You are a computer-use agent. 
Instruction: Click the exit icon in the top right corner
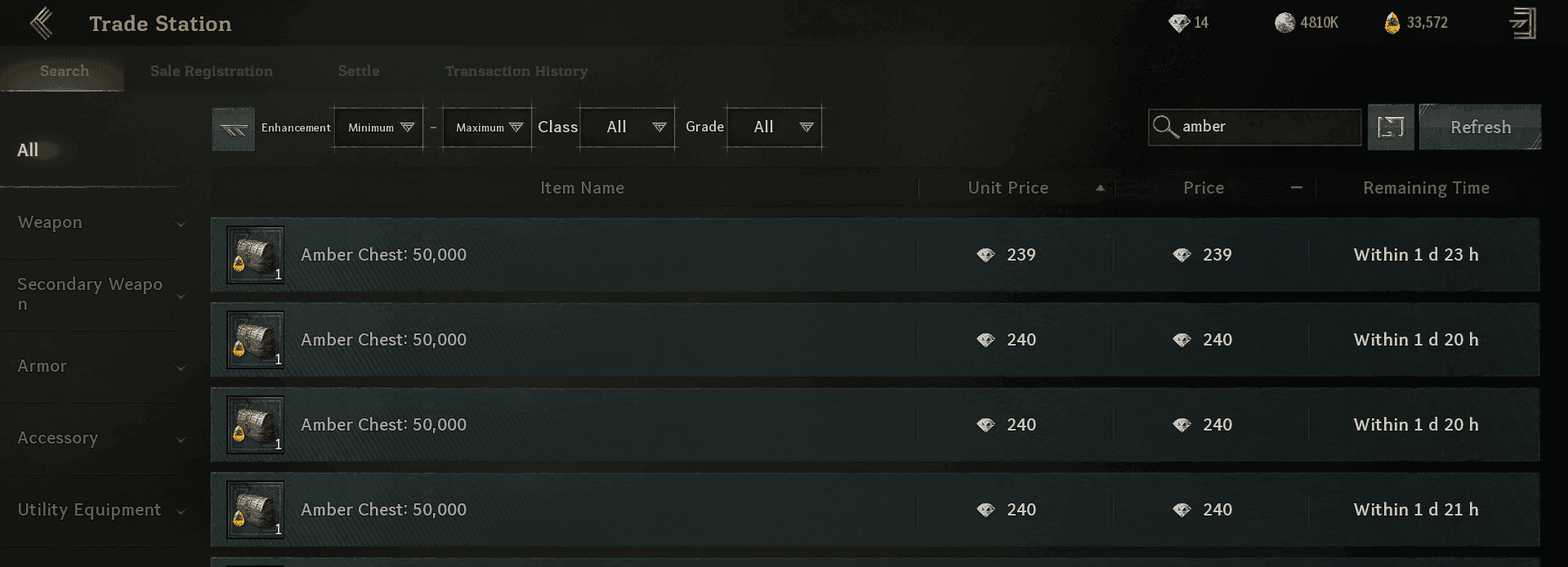[1525, 22]
